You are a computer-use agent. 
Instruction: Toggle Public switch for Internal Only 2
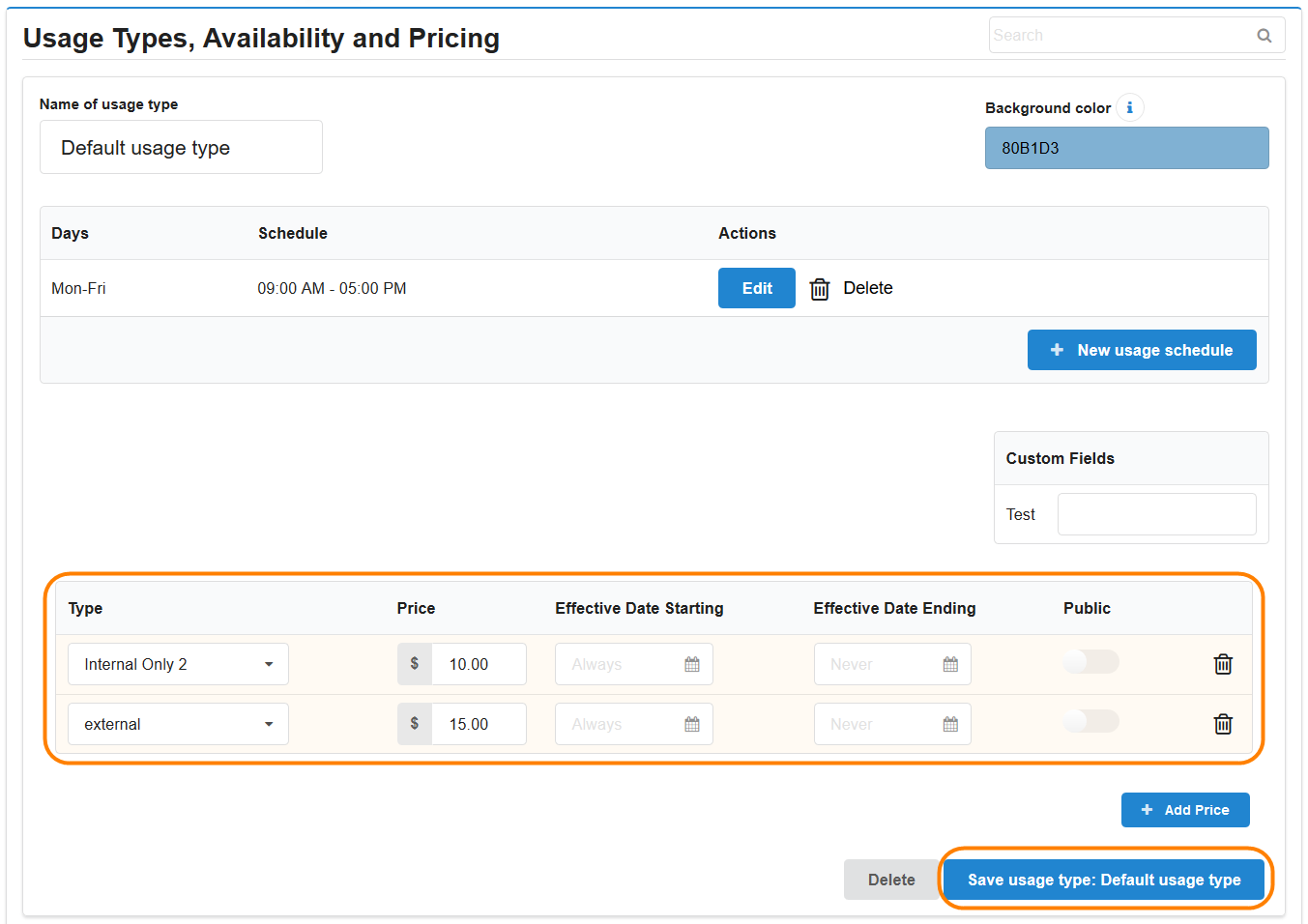[1090, 662]
